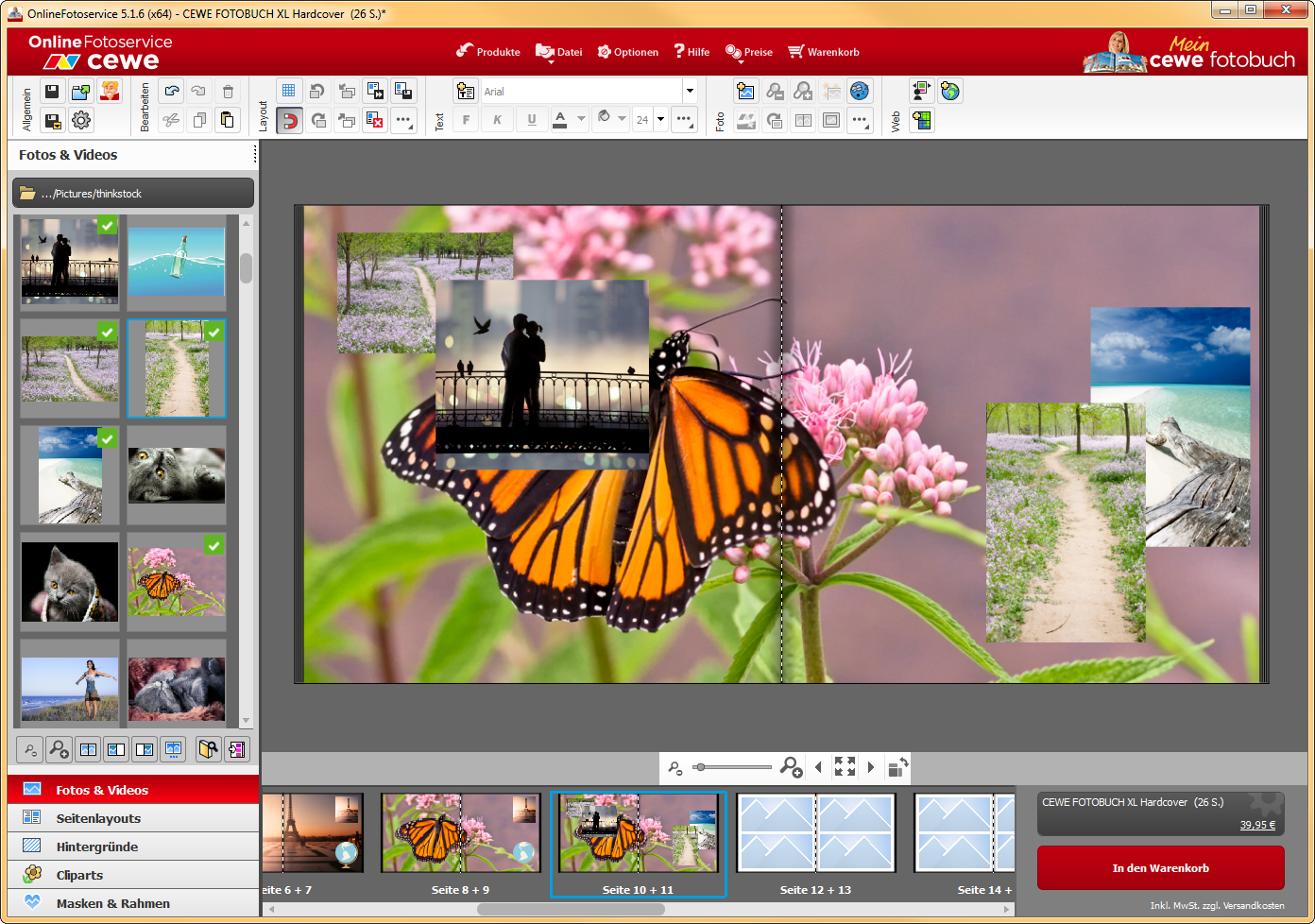
Task: Go to next page with right arrow
Action: 871,767
